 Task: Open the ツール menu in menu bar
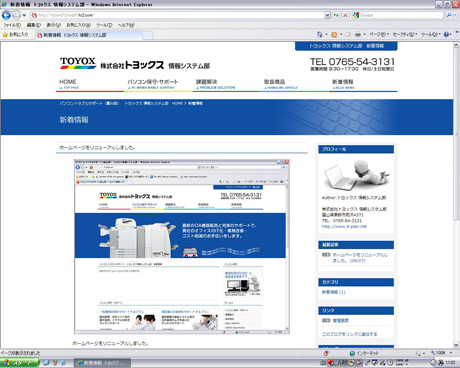coord(104,25)
